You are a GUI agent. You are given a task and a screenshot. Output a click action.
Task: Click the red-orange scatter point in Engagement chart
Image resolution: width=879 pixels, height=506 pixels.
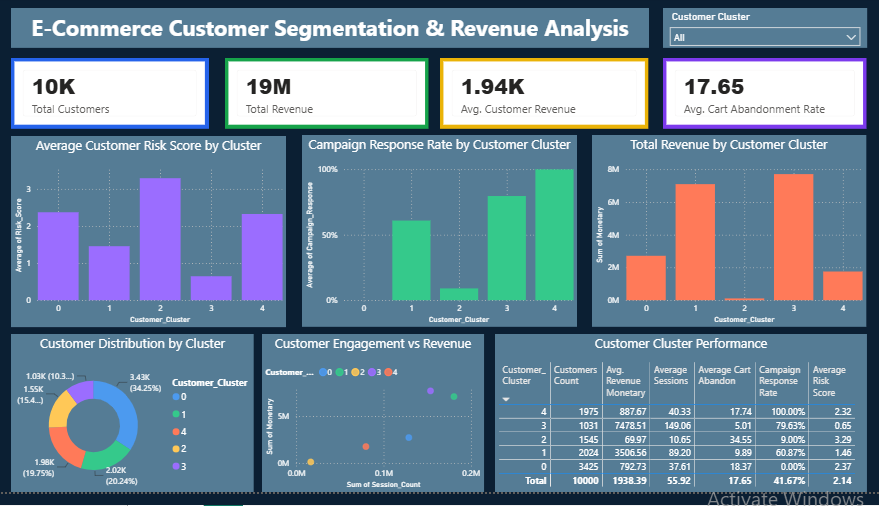[366, 447]
